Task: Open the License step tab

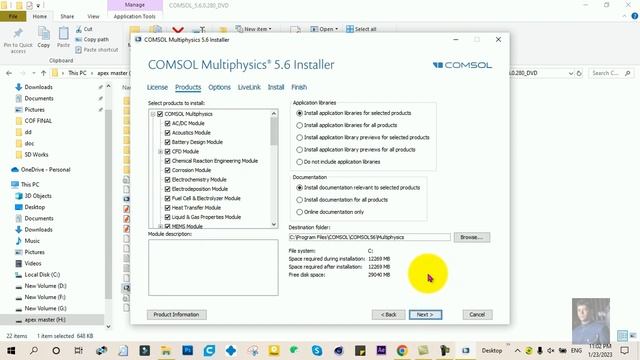Action: tap(157, 87)
